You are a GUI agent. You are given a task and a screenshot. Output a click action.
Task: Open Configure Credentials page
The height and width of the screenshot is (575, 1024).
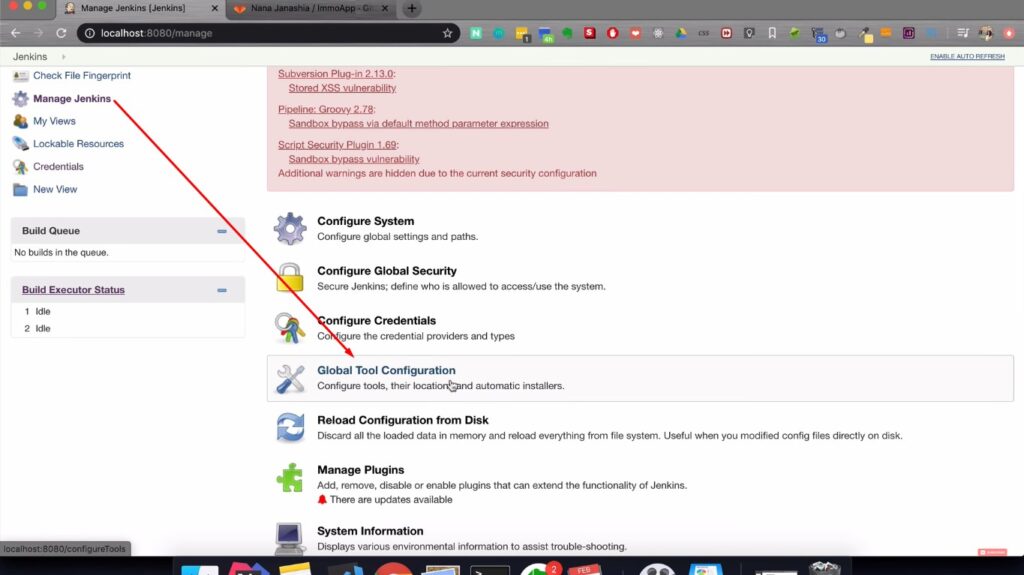376,321
